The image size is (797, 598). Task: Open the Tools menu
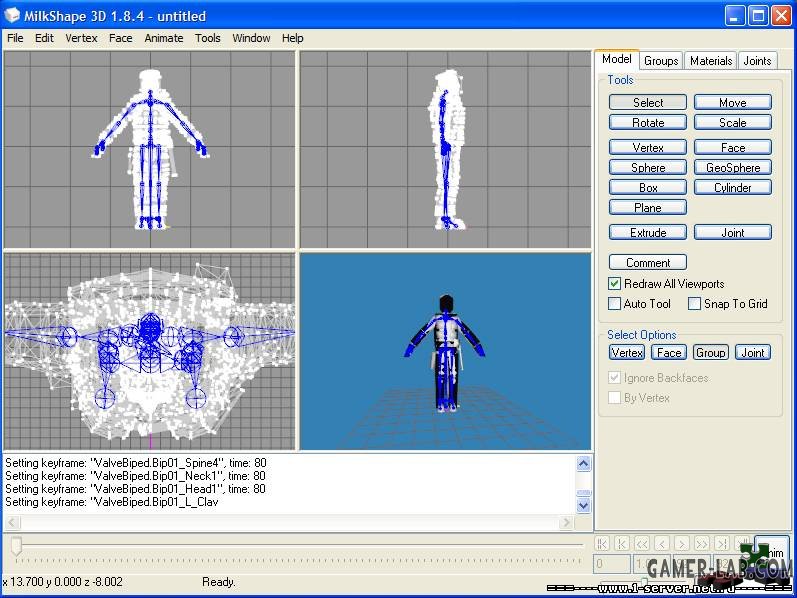[208, 38]
